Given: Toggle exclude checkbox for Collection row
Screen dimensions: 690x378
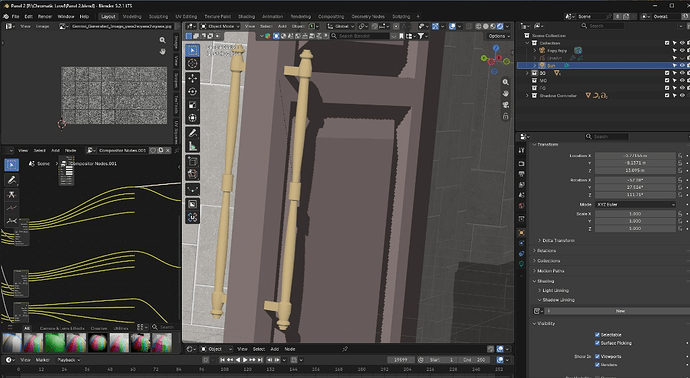Looking at the screenshot, I should tap(667, 43).
